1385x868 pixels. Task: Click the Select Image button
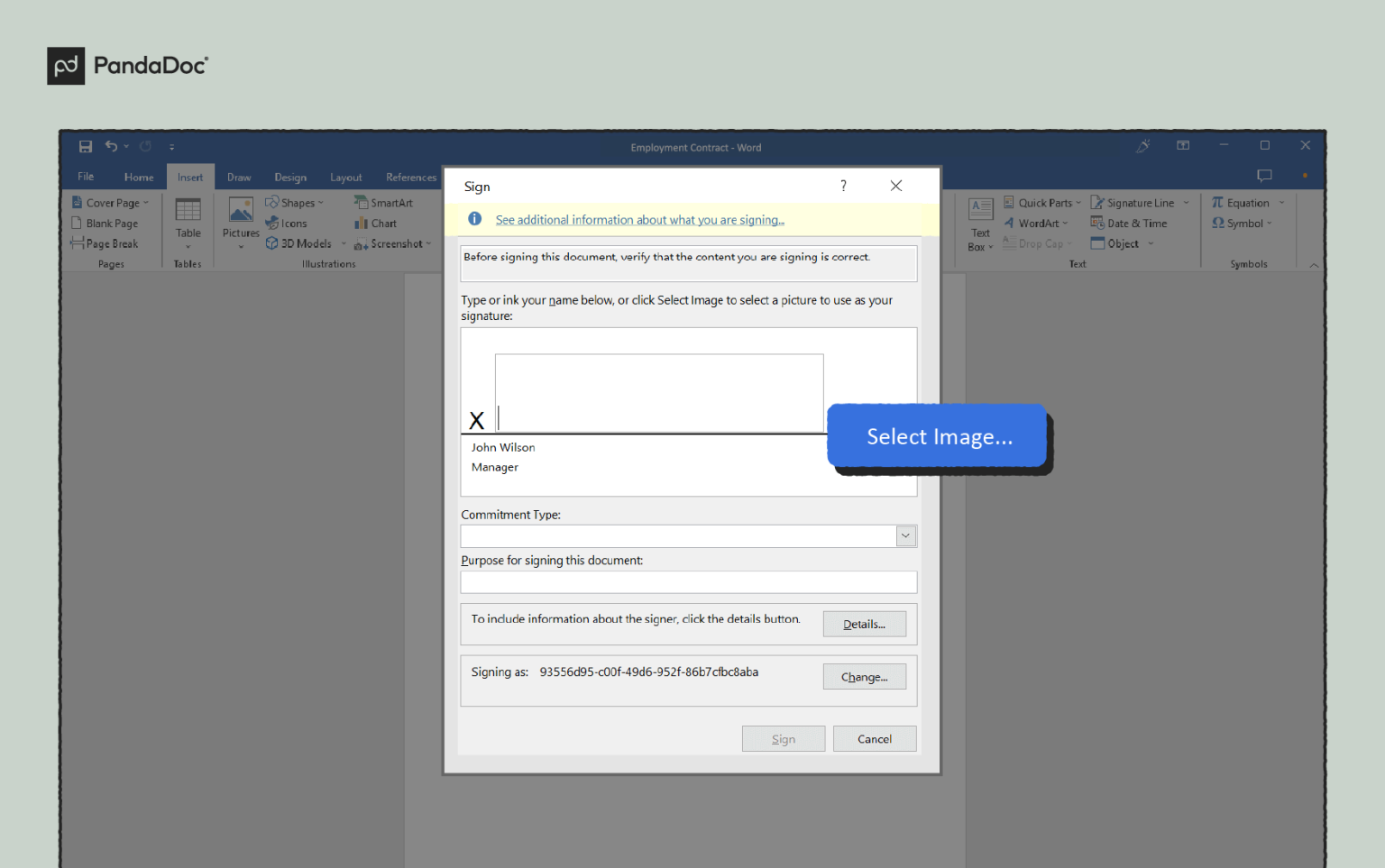tap(938, 436)
